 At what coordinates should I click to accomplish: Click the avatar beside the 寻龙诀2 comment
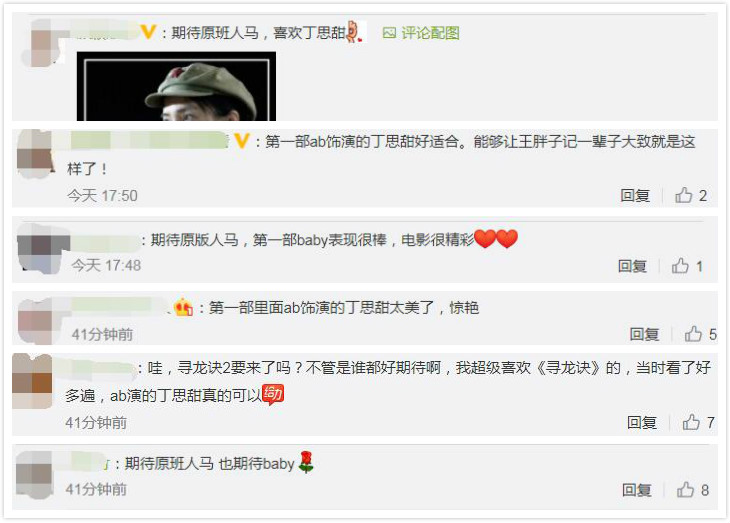[x=33, y=381]
